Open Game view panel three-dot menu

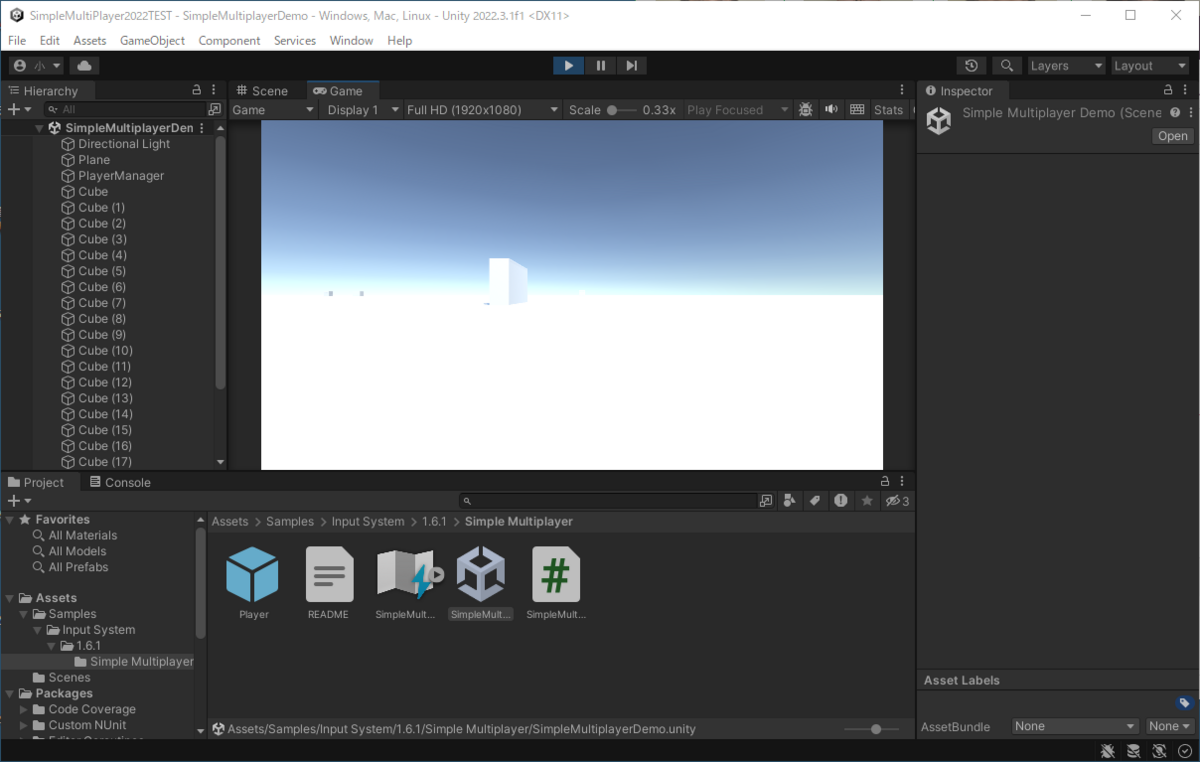tap(902, 90)
